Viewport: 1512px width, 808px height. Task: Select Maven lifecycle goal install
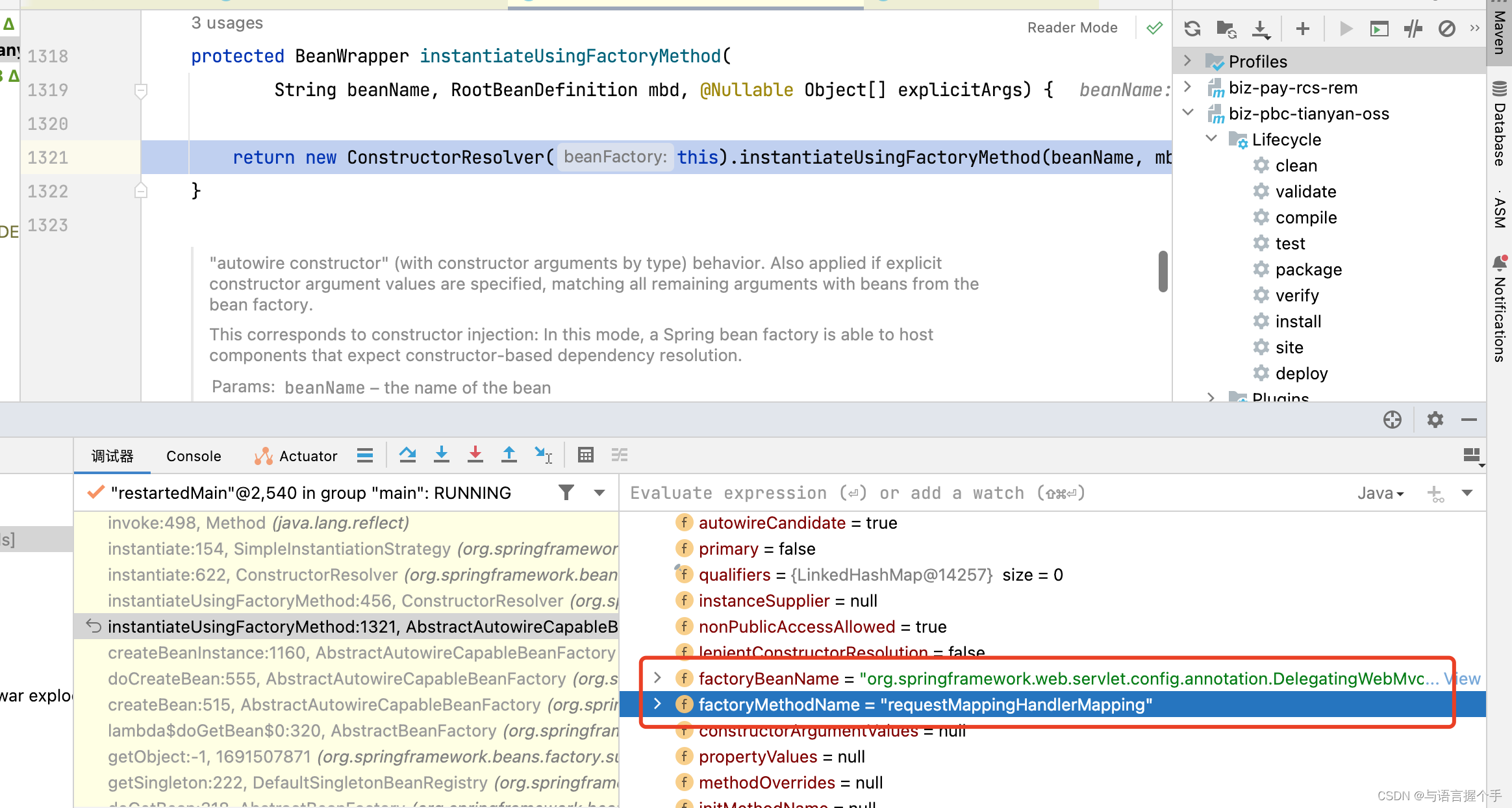(1298, 322)
